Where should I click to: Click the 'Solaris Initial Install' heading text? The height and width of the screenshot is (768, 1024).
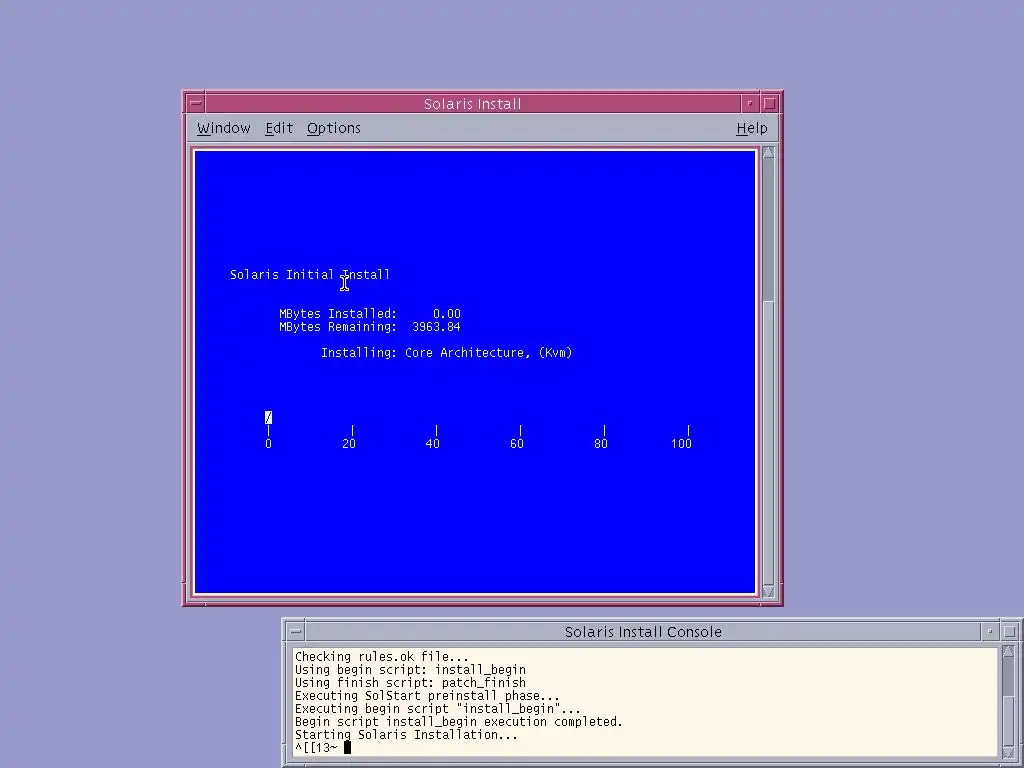pyautogui.click(x=310, y=275)
